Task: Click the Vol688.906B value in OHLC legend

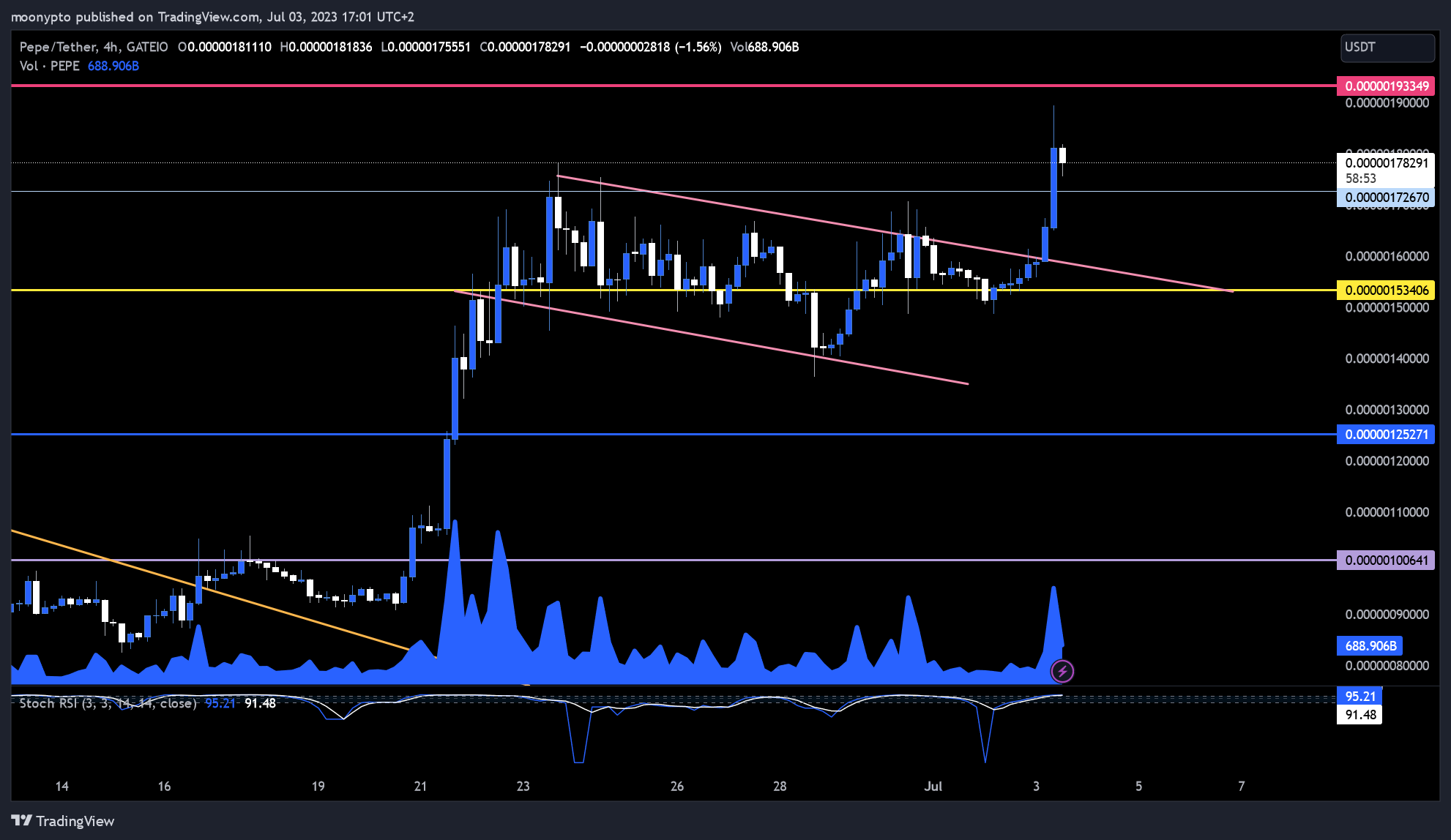Action: (x=764, y=47)
